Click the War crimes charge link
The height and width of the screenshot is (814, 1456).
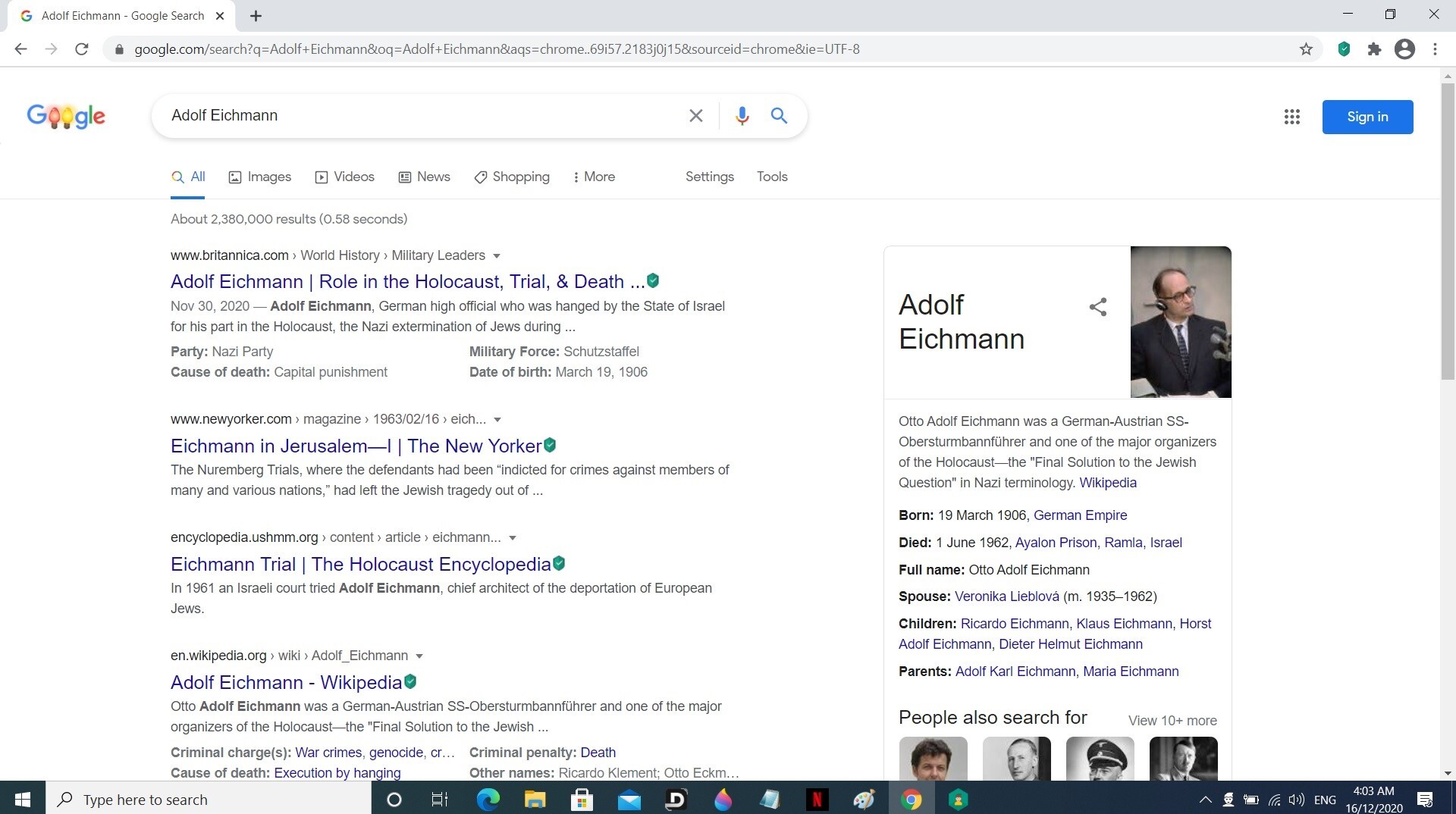click(328, 753)
